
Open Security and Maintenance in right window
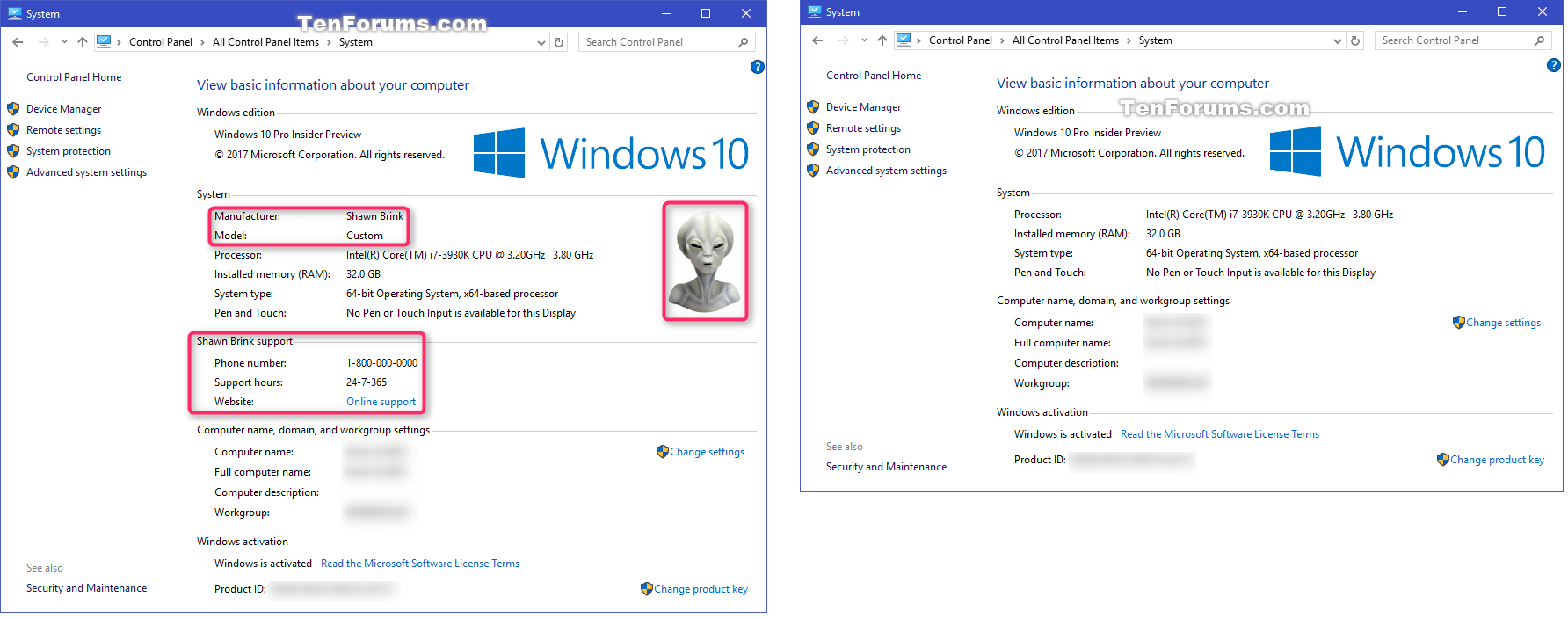886,467
